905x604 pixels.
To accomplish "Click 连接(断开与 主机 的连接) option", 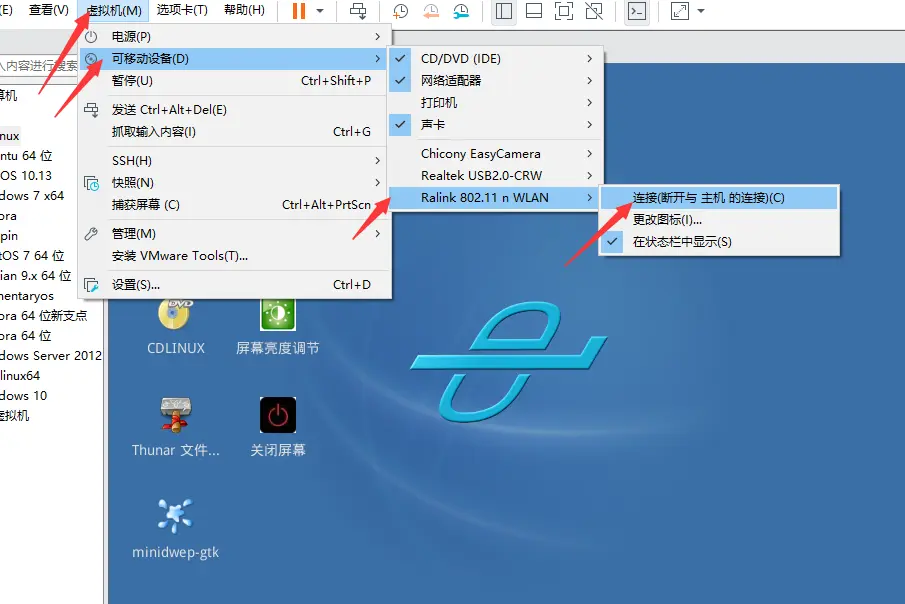I will pyautogui.click(x=710, y=197).
